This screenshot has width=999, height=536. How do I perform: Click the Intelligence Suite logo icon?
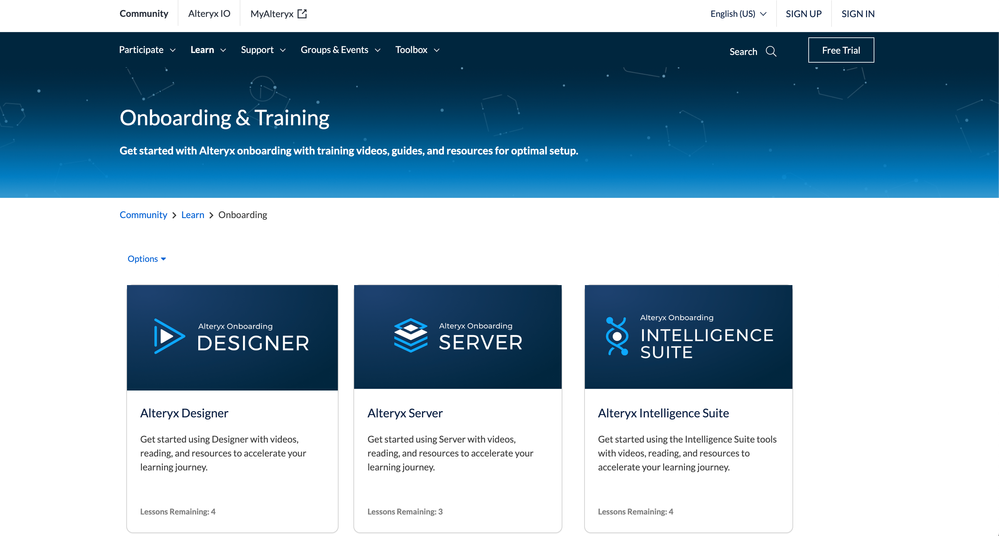[x=617, y=336]
